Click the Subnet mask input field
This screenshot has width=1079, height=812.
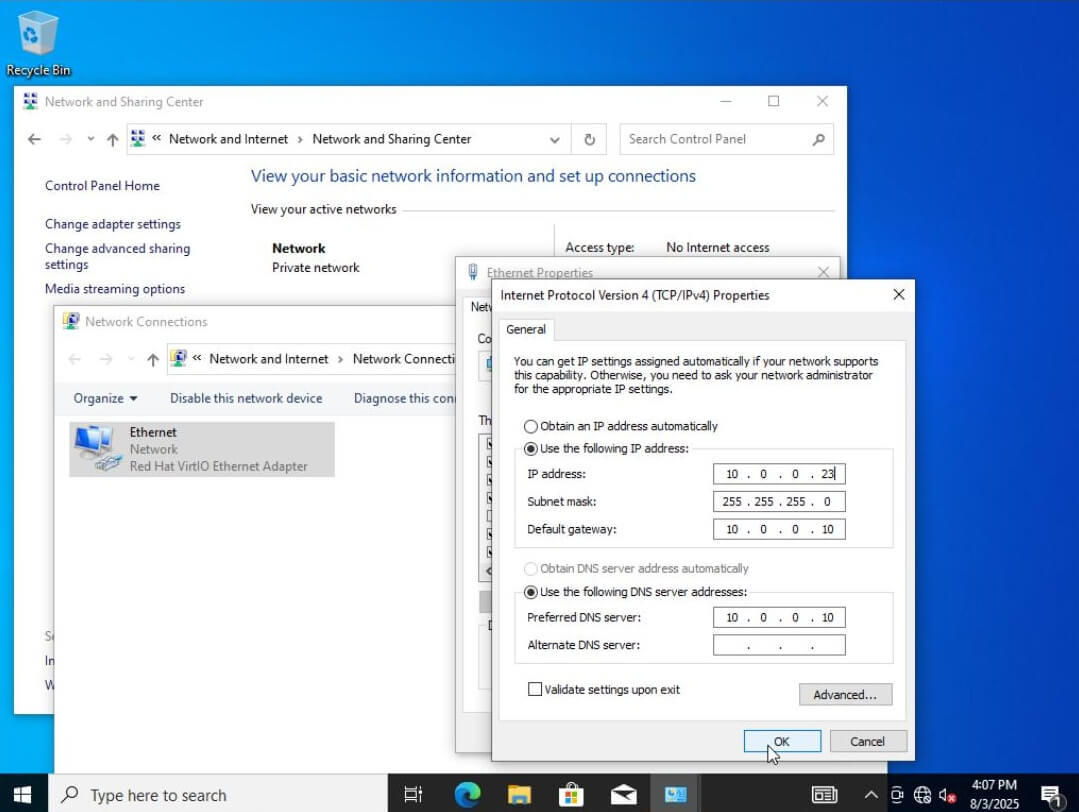click(779, 502)
